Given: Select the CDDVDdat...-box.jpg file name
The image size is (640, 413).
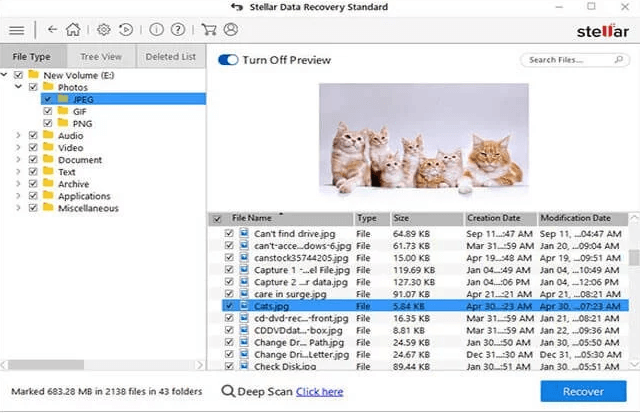Looking at the screenshot, I should (298, 330).
